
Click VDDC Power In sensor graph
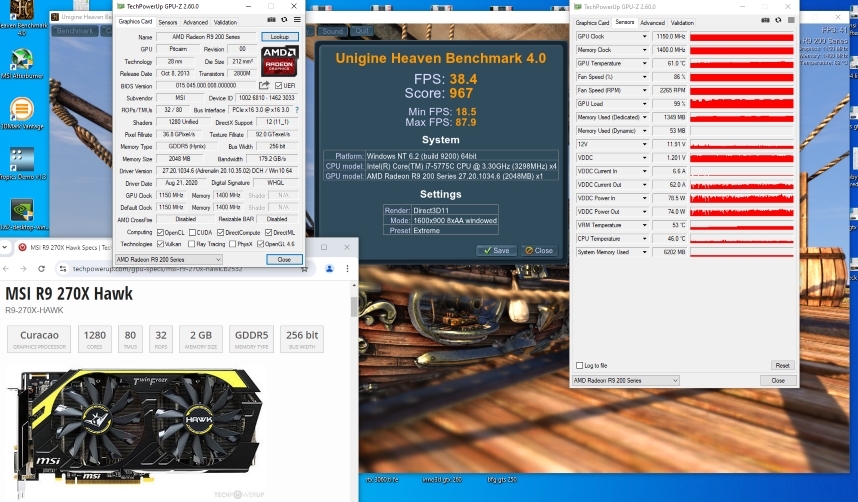pyautogui.click(x=741, y=198)
